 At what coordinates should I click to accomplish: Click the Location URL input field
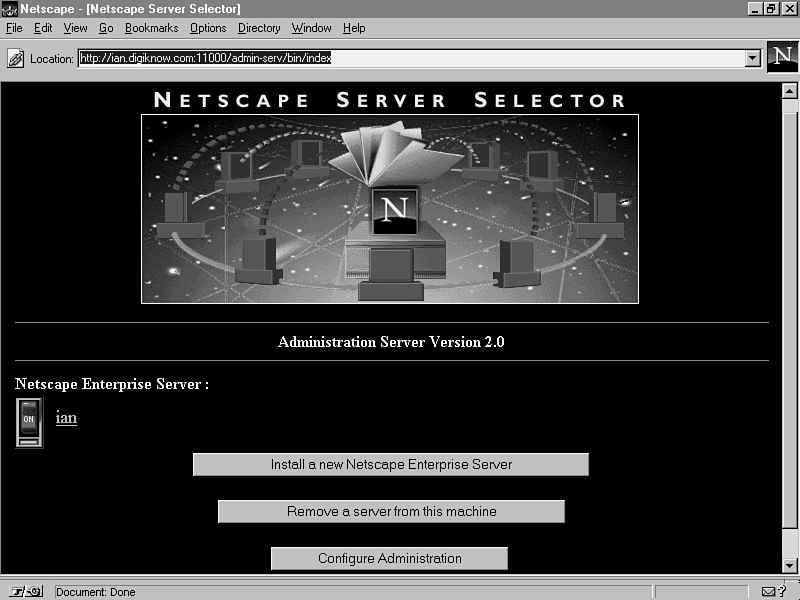click(x=411, y=58)
